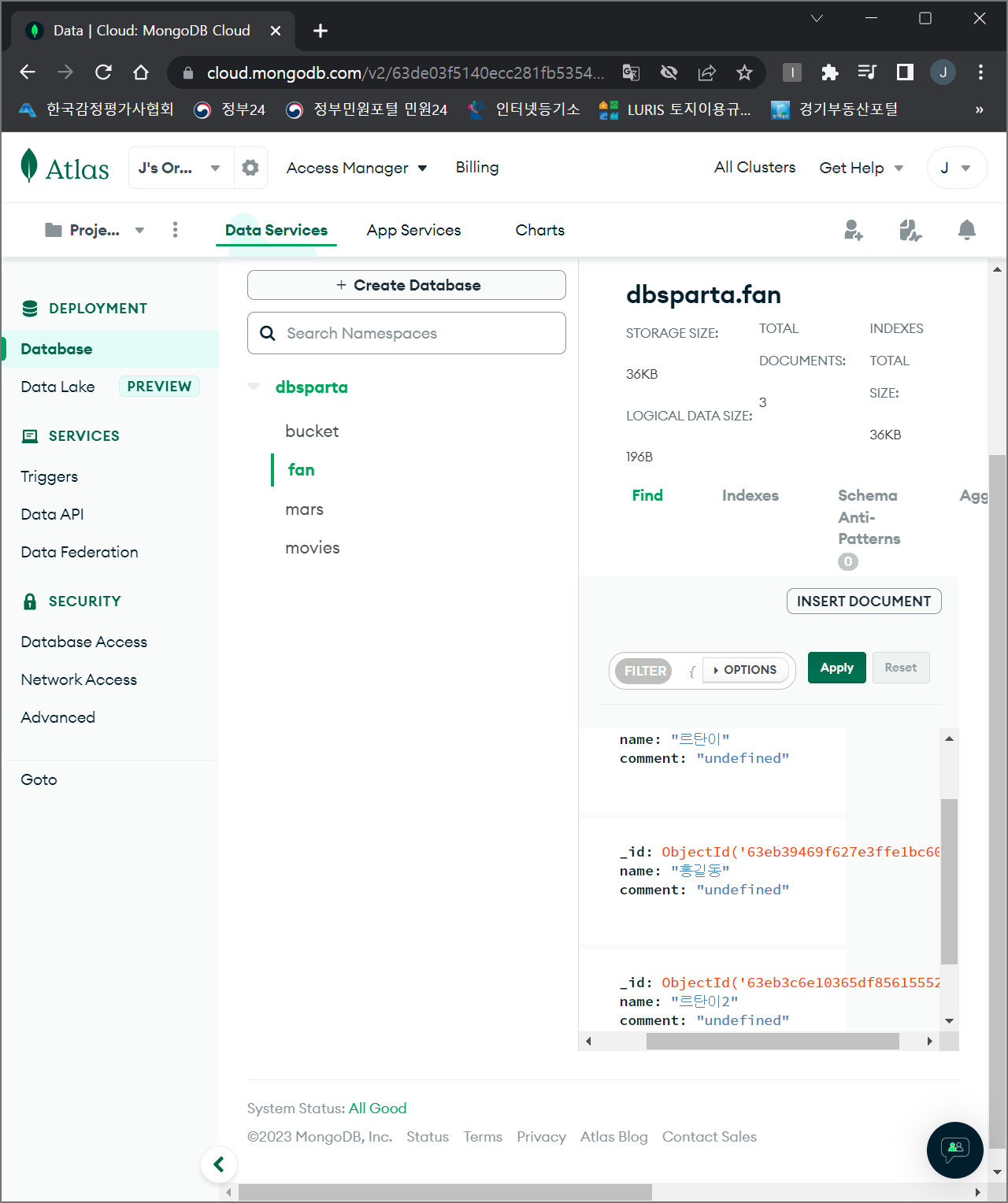Select the Find tab
The image size is (1008, 1203).
[x=647, y=495]
